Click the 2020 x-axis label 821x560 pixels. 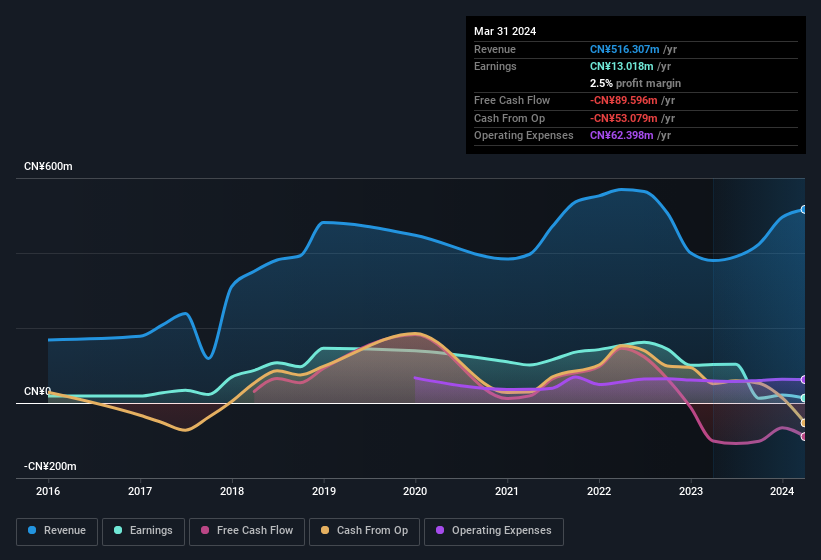point(415,491)
